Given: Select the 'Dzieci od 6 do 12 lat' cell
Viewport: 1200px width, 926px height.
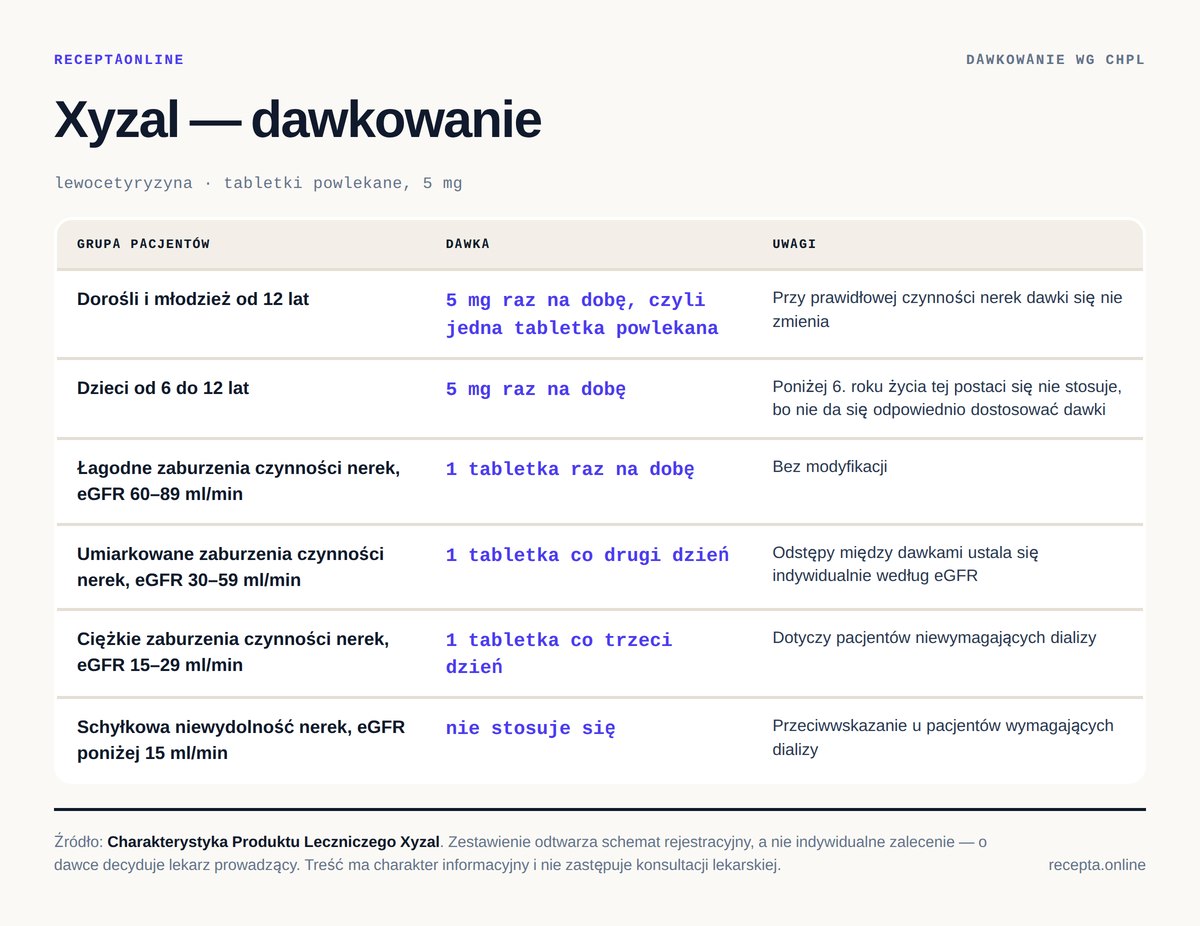Looking at the screenshot, I should 163,388.
